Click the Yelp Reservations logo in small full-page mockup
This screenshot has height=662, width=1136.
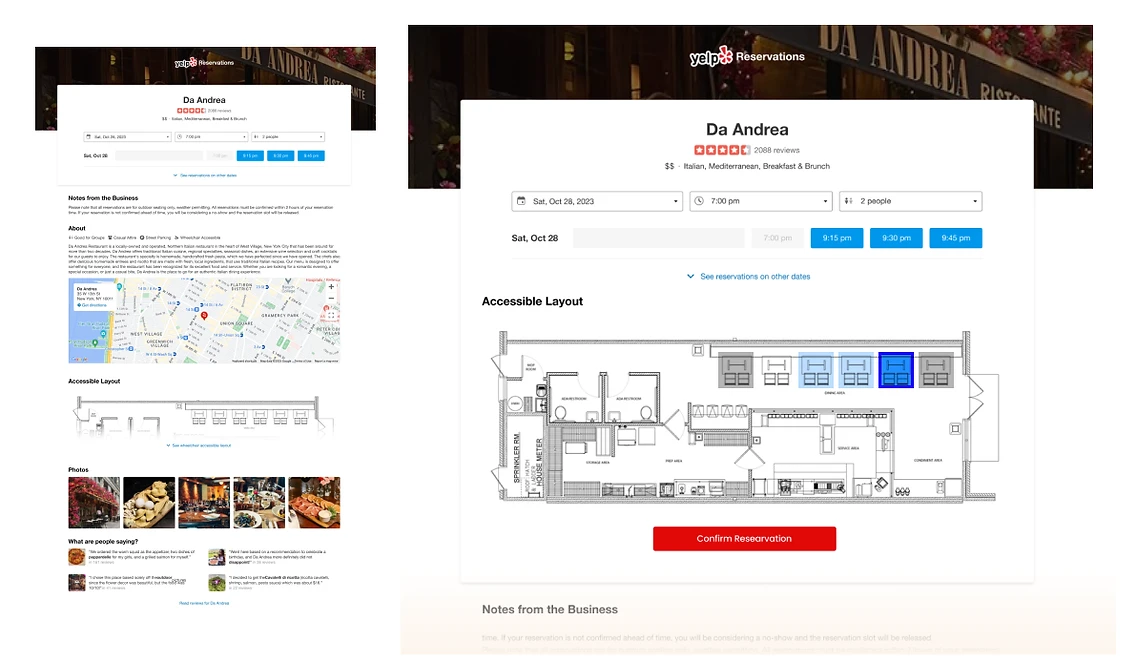pyautogui.click(x=204, y=62)
